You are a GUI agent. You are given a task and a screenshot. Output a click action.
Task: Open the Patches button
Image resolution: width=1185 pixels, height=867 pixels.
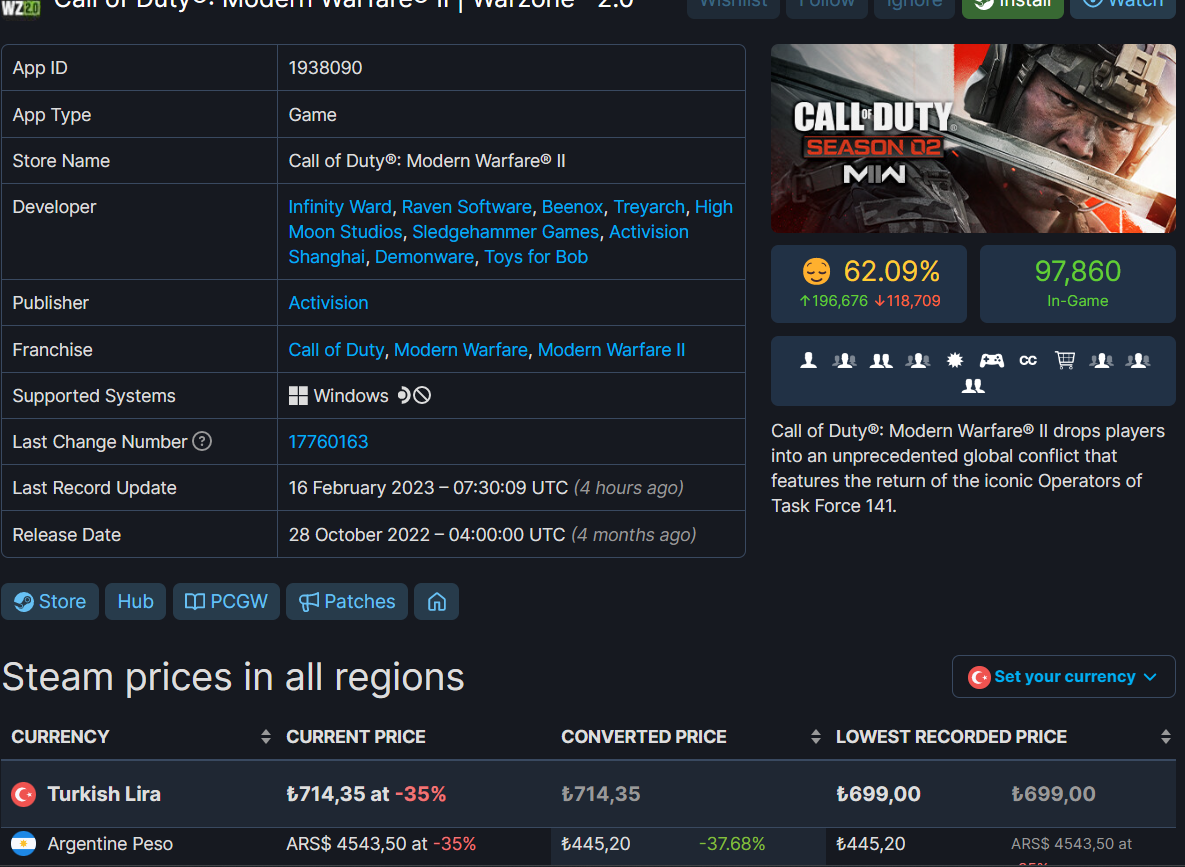347,602
